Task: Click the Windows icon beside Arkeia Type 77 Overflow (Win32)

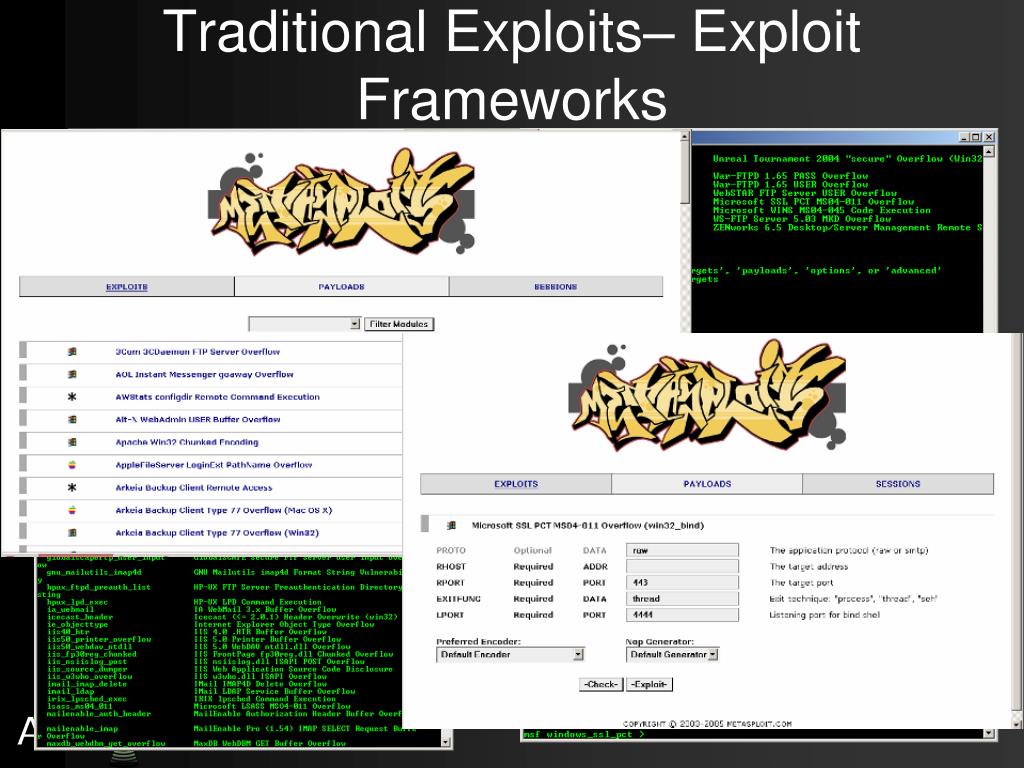Action: tap(72, 533)
